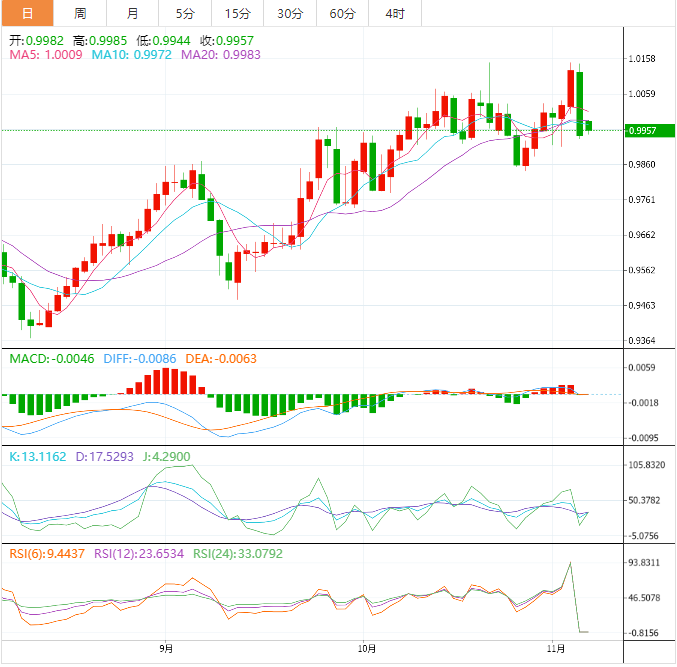The image size is (677, 667).
Task: Click the MA20: 0.9983 legend label
Action: (221, 55)
